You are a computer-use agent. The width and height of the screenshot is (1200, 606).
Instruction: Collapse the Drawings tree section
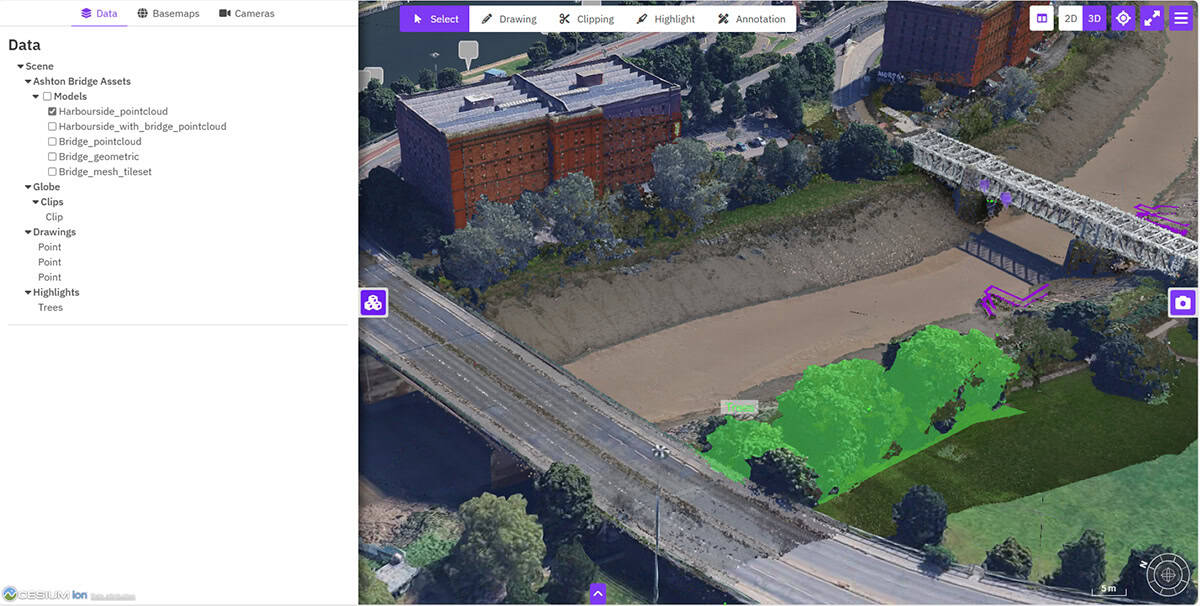pos(28,232)
